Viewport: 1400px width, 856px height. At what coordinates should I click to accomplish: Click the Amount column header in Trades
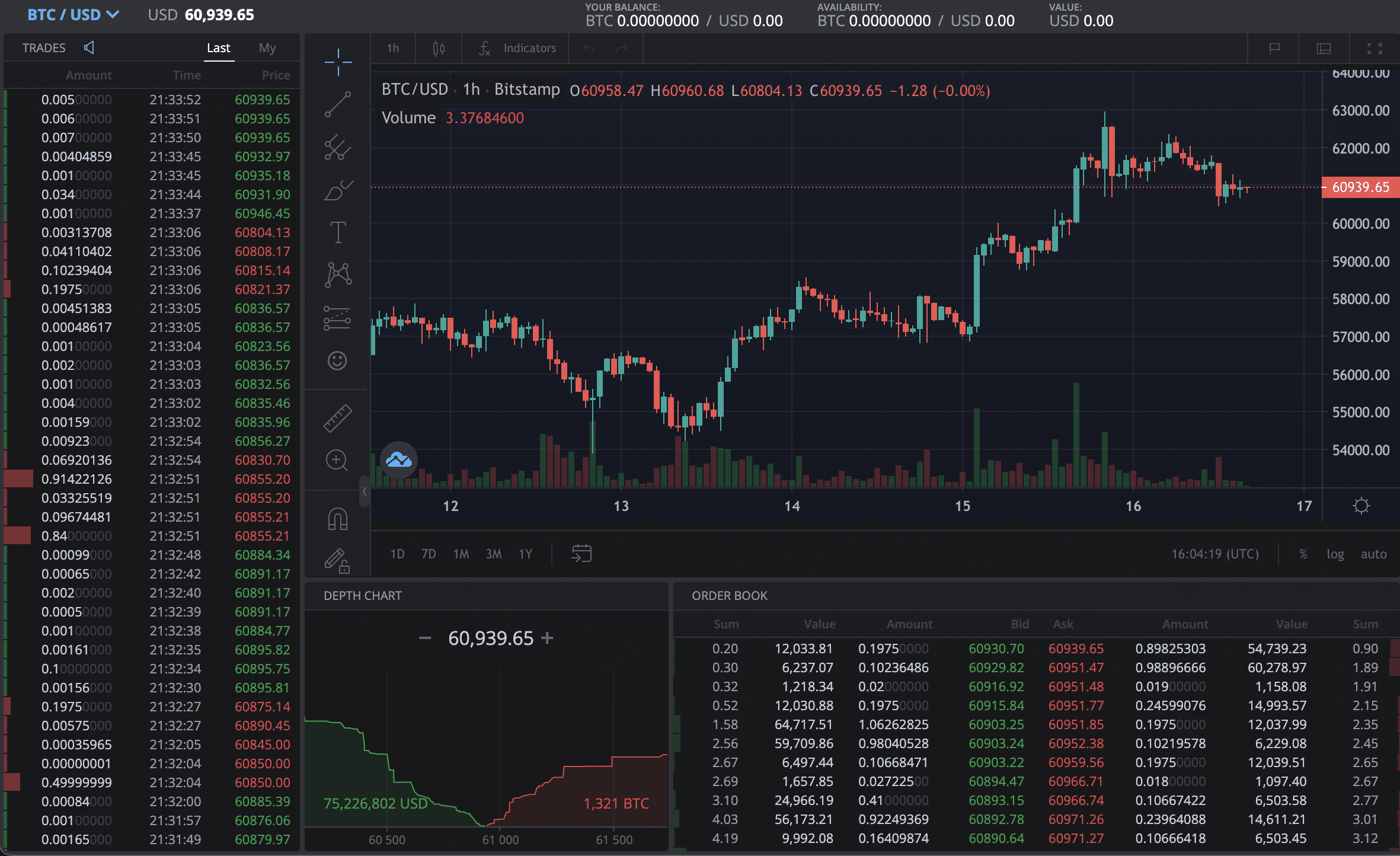click(88, 75)
